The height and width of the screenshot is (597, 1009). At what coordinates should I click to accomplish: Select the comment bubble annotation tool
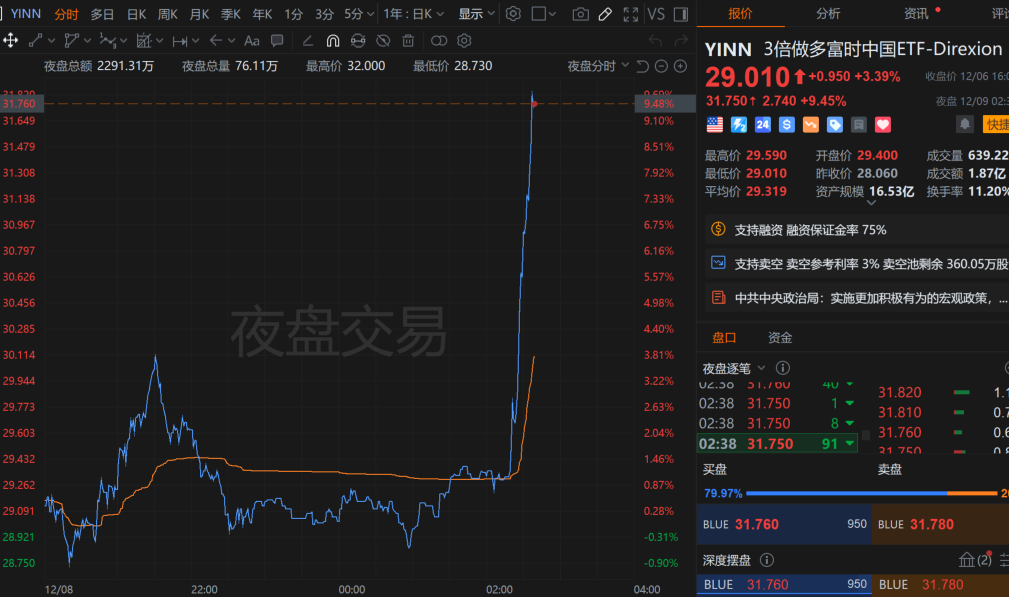pyautogui.click(x=277, y=41)
